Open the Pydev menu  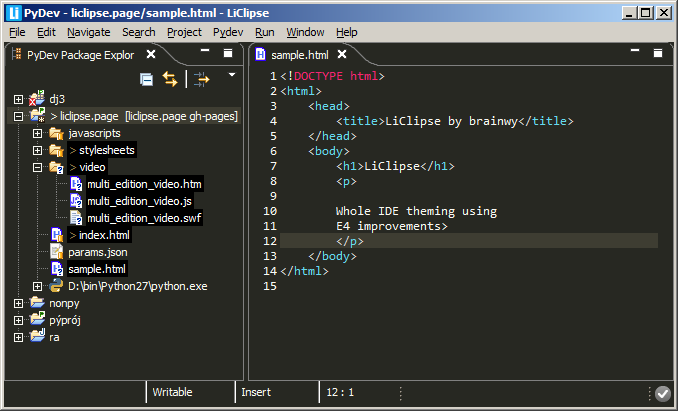[x=228, y=32]
